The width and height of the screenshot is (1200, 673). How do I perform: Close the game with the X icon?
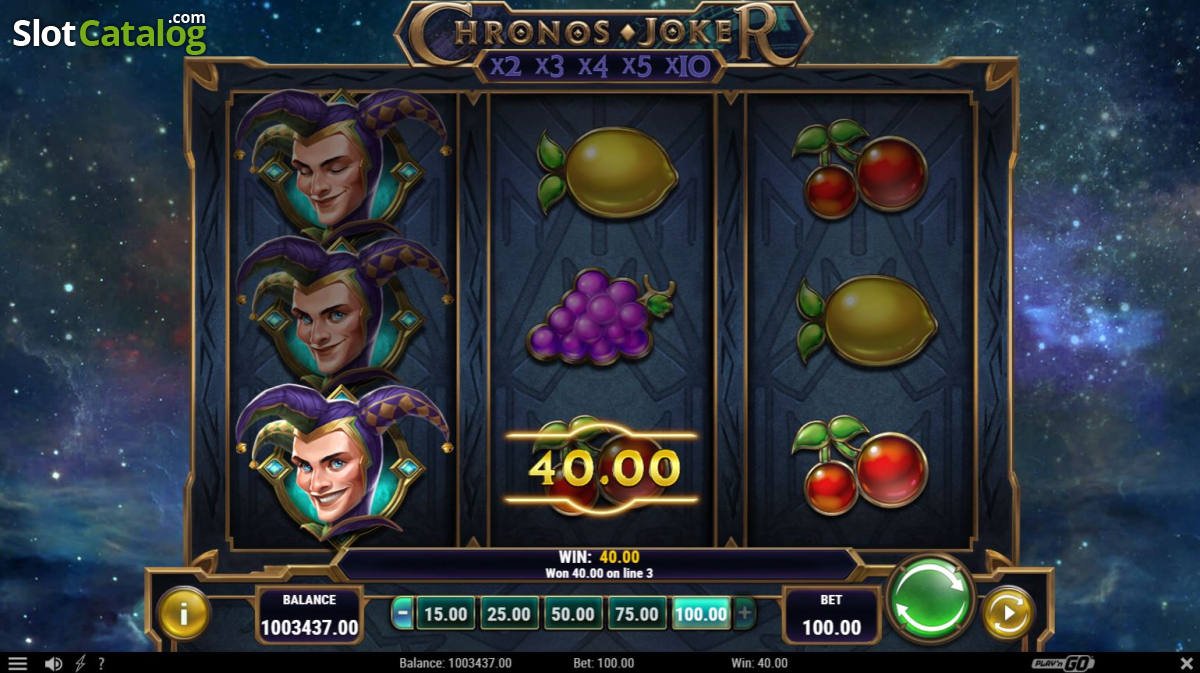pos(1186,663)
